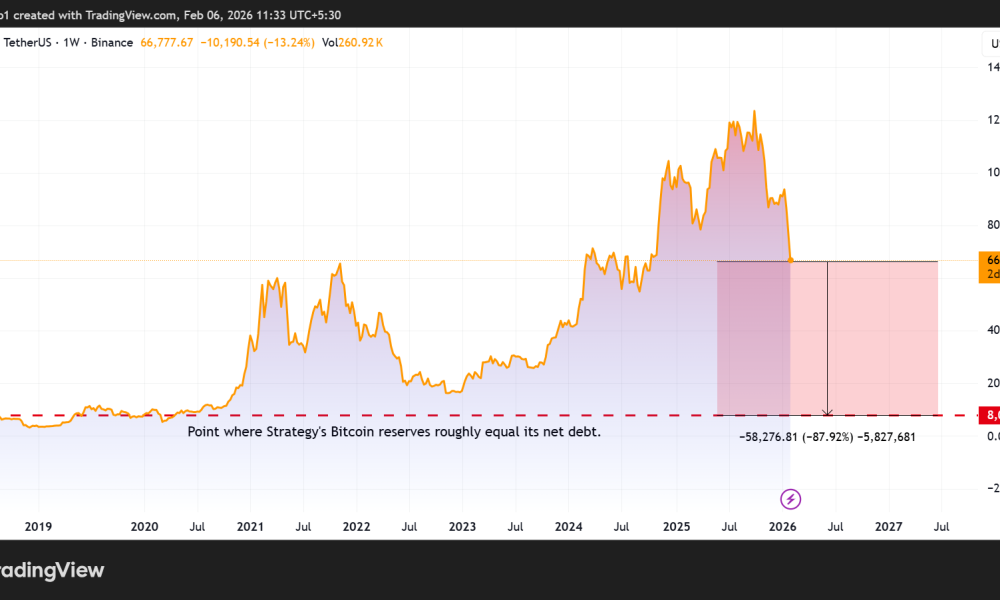Select the 2027 label on the time axis

888,526
